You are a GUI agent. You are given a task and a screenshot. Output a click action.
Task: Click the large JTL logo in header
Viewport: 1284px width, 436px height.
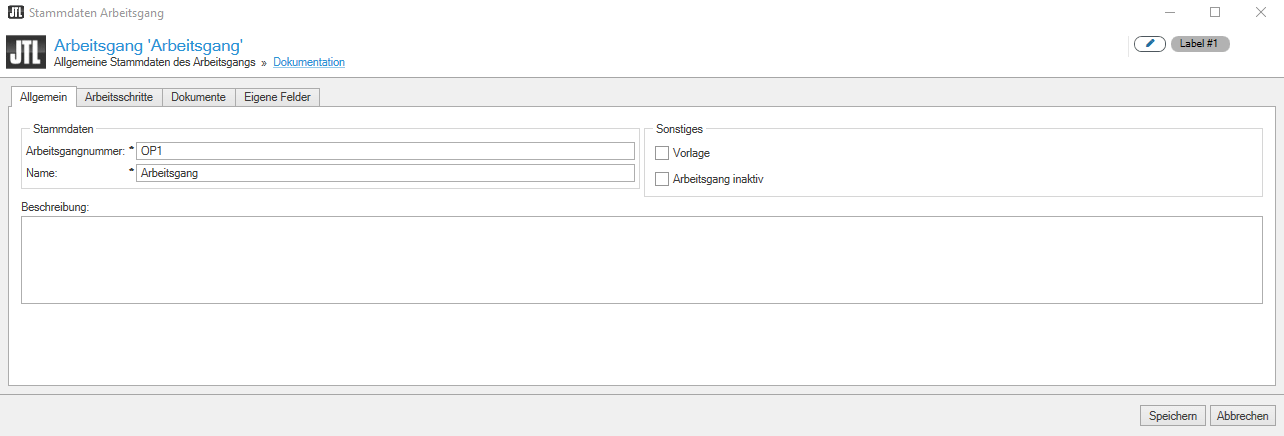25,52
